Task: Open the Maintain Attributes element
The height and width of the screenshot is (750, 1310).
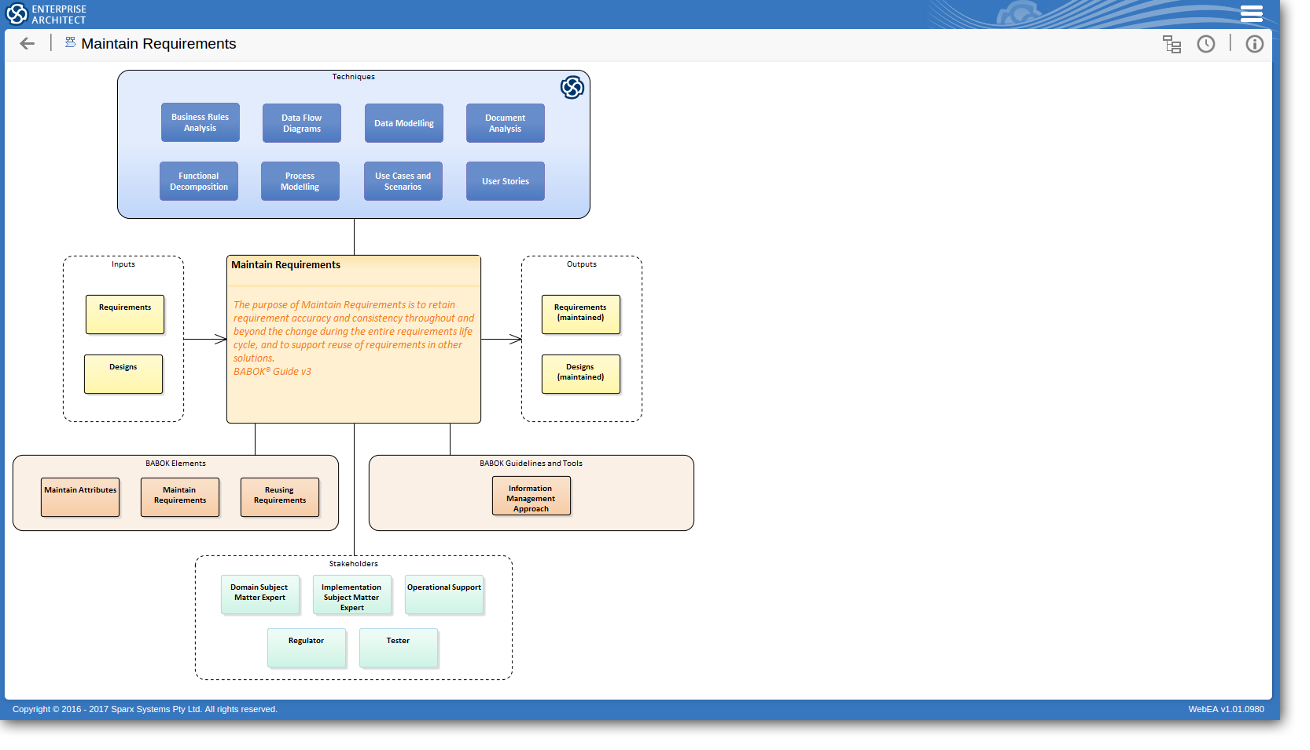Action: pos(80,496)
